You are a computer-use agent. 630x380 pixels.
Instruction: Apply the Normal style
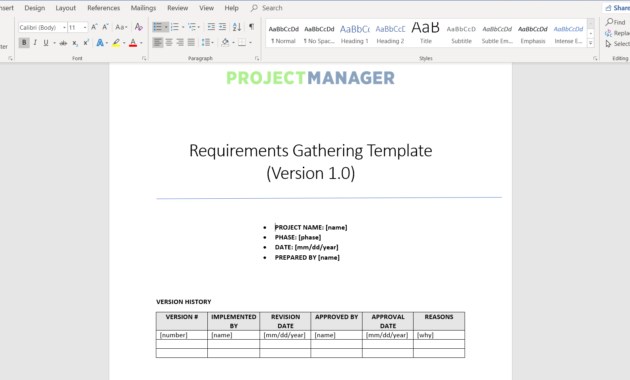click(283, 34)
